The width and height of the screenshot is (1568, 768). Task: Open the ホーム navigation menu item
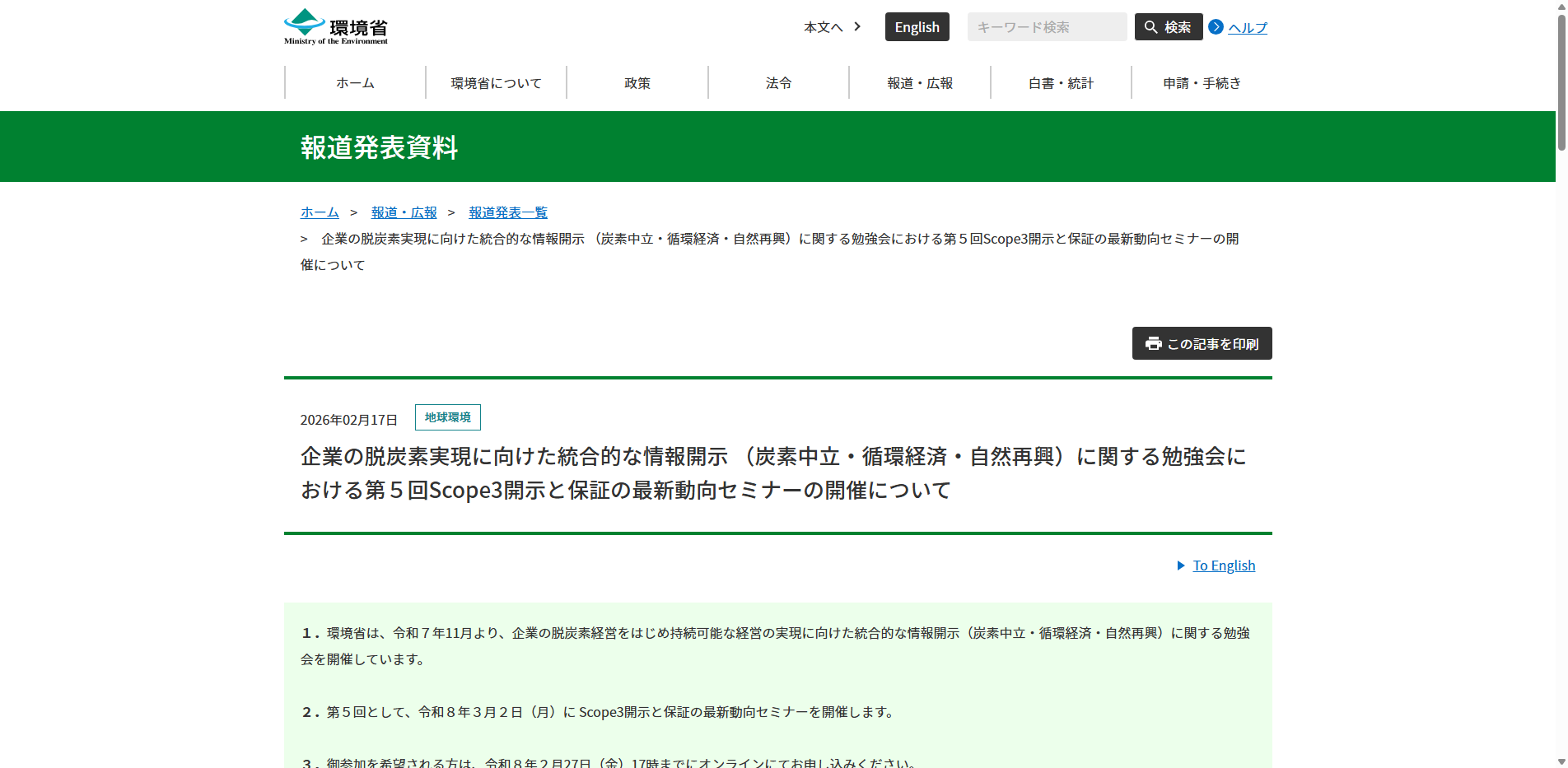[x=355, y=83]
